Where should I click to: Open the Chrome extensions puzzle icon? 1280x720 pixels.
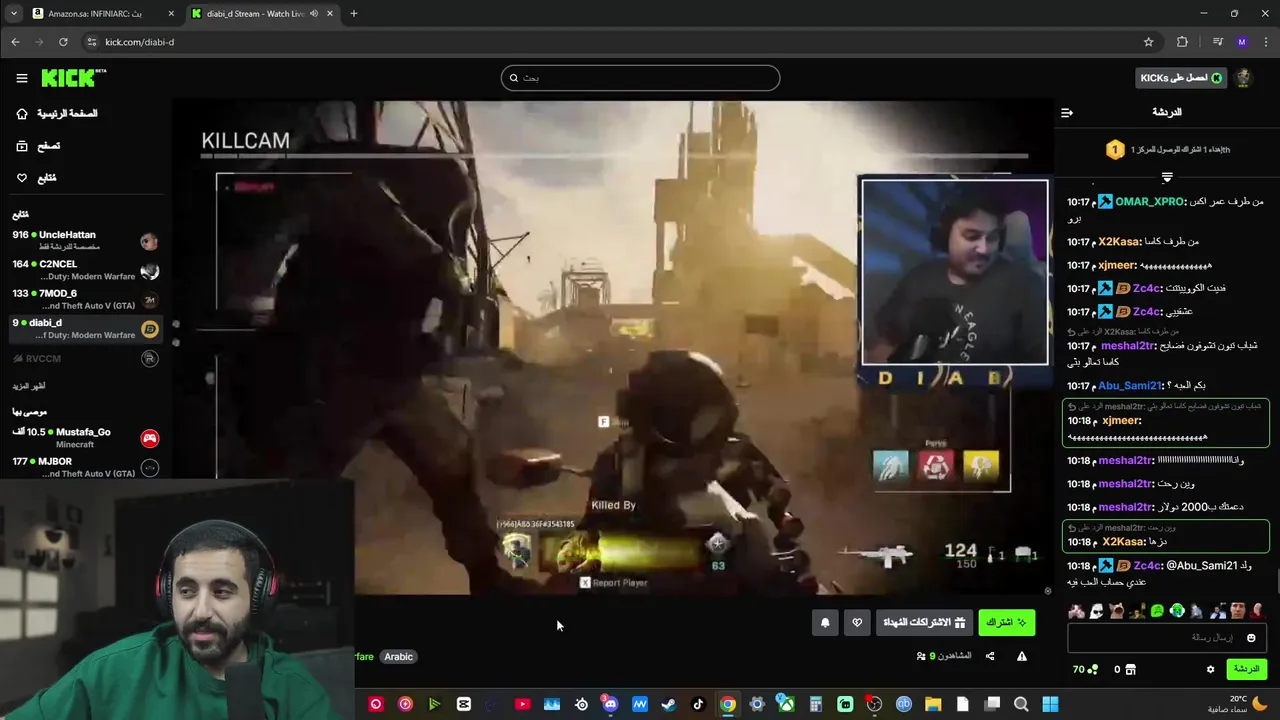point(1182,42)
